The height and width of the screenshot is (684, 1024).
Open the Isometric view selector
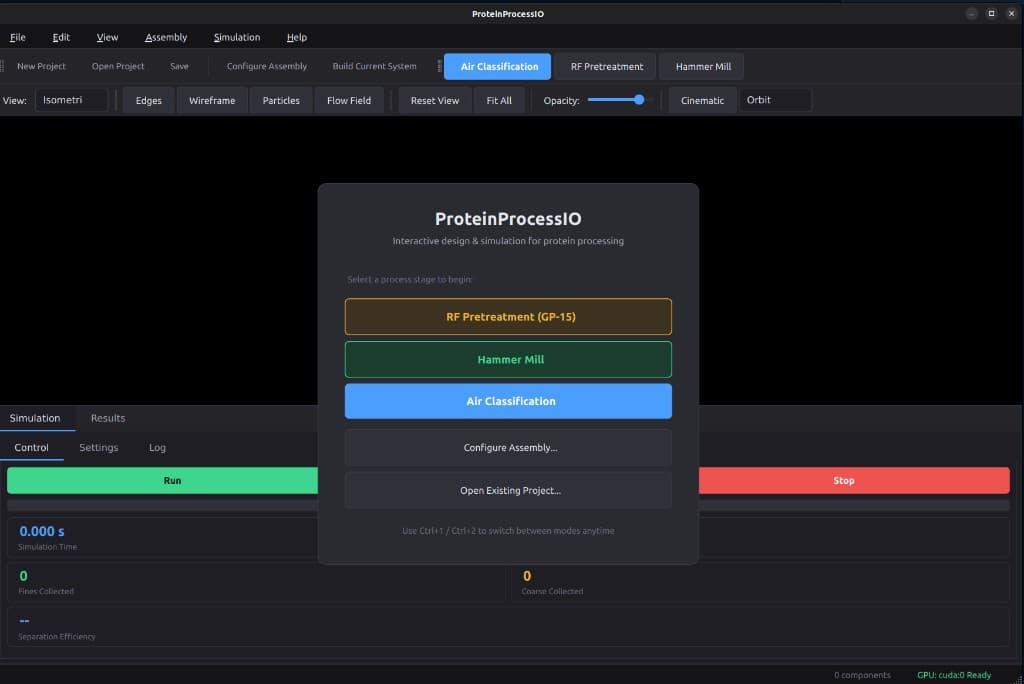[x=71, y=100]
